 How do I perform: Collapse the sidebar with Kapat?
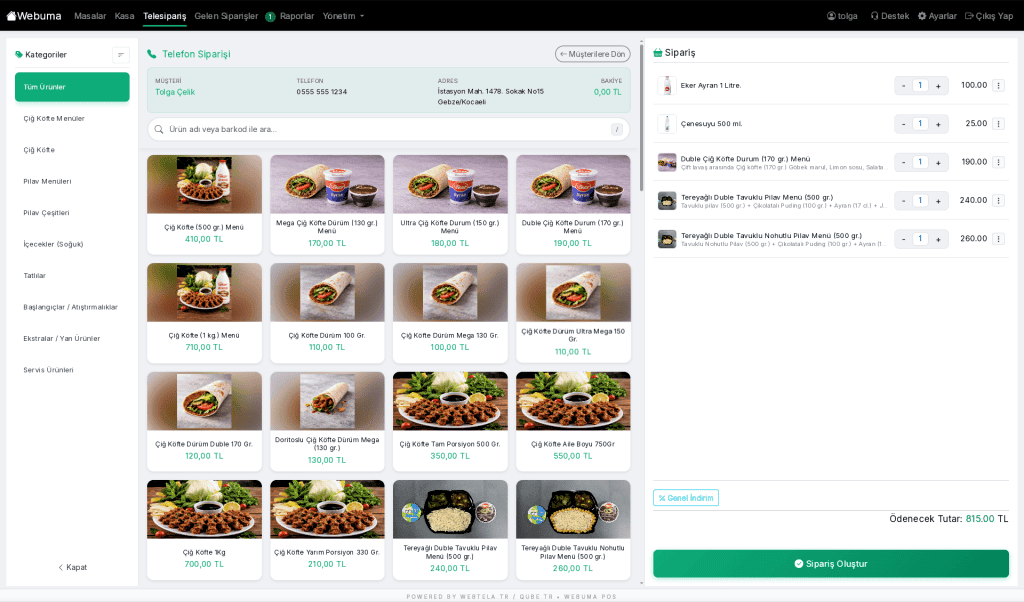(72, 567)
